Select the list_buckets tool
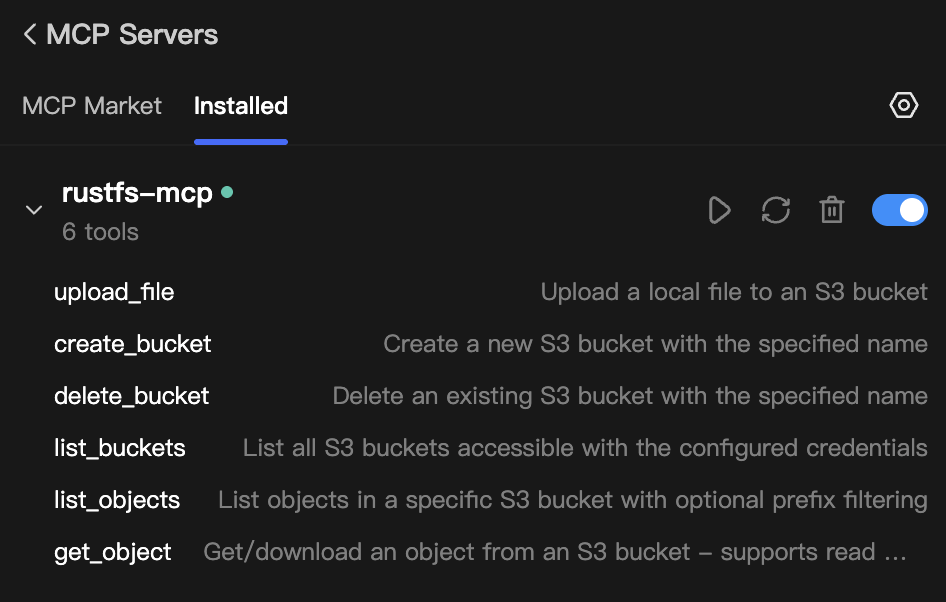This screenshot has width=946, height=602. [119, 447]
